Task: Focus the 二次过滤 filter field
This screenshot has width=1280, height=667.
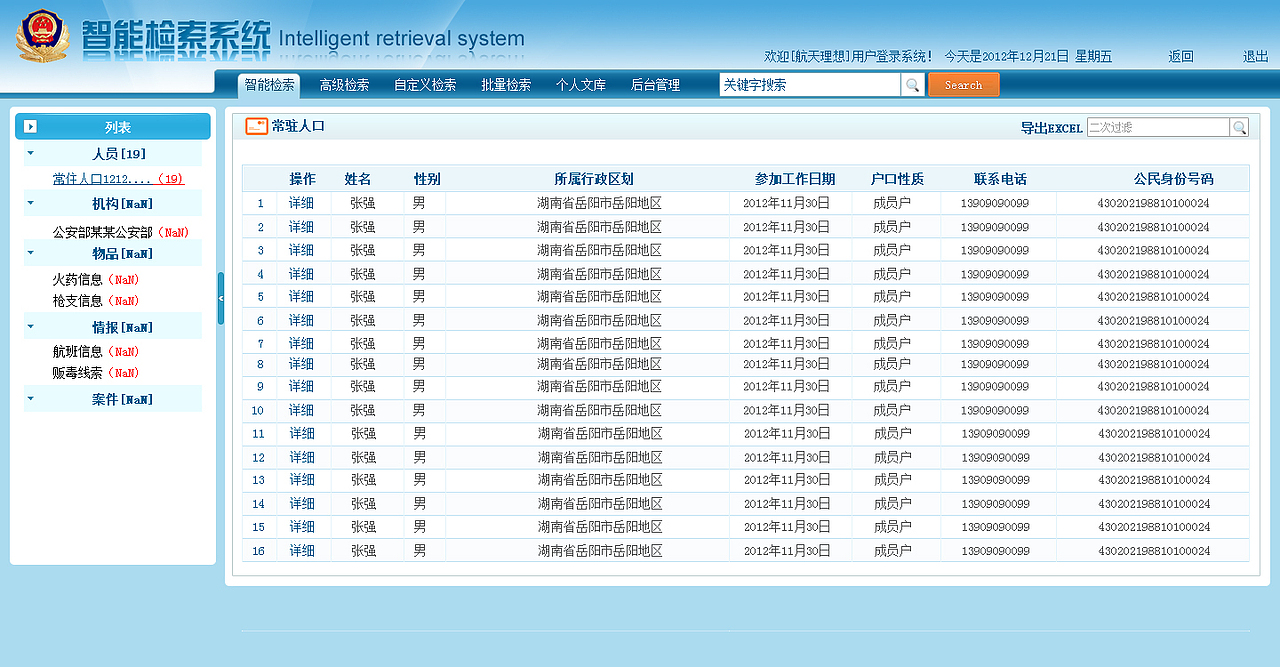Action: click(x=1158, y=127)
